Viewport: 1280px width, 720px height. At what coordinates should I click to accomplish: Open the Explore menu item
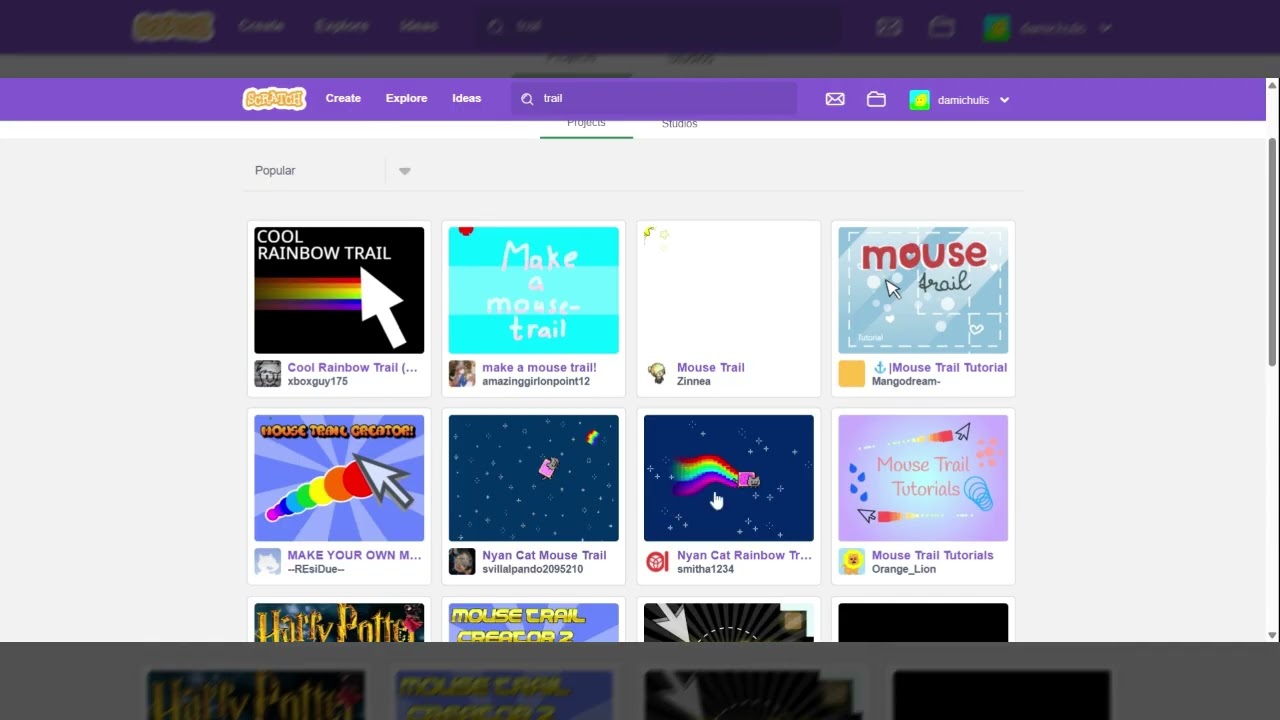406,98
